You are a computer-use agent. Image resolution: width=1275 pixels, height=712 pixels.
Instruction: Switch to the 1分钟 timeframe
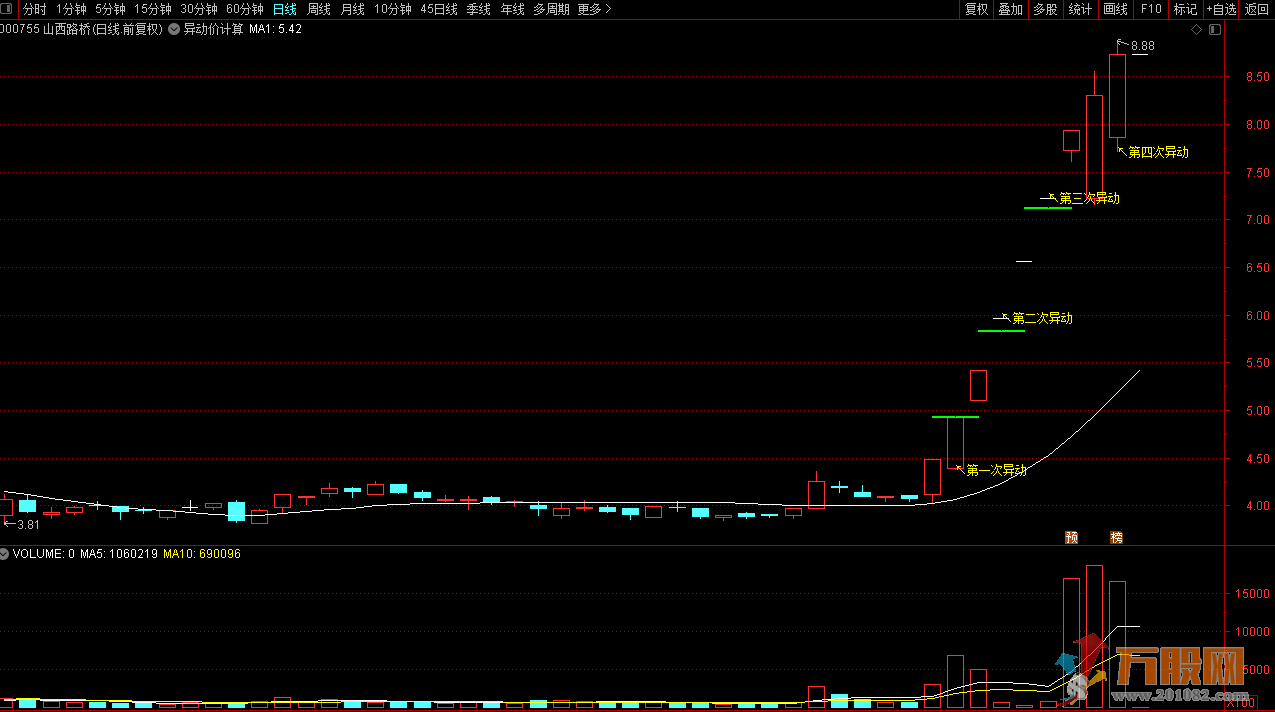[71, 9]
